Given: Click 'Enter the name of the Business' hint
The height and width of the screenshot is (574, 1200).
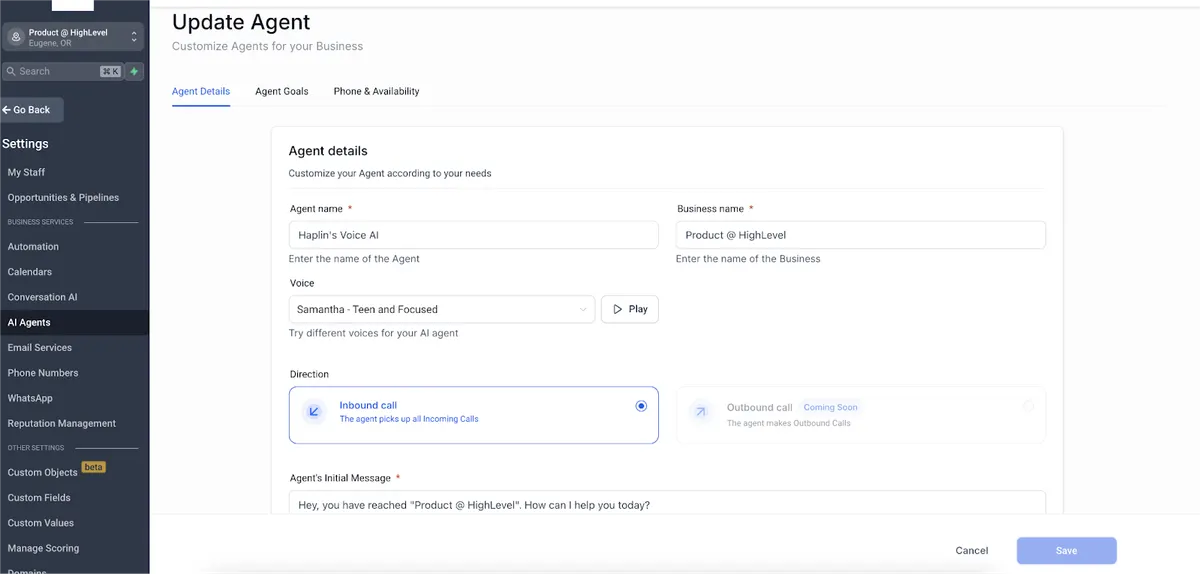Looking at the screenshot, I should tap(748, 258).
